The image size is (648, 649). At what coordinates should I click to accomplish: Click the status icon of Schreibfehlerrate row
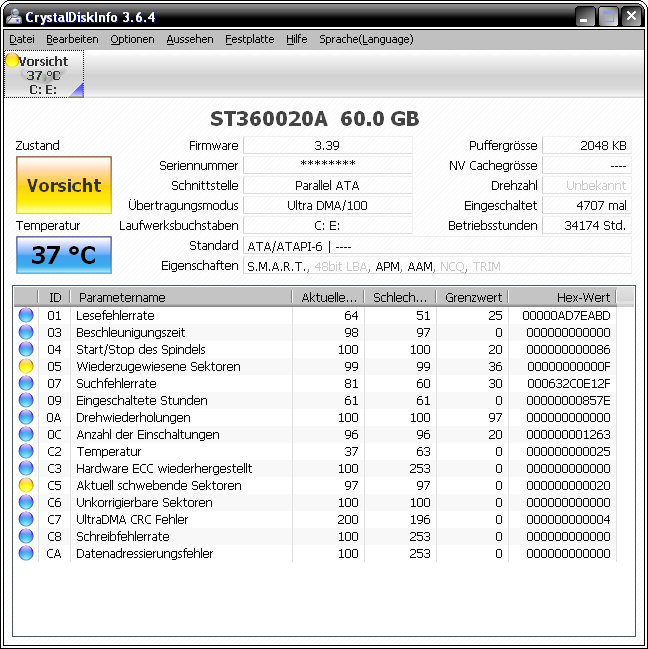coord(26,536)
